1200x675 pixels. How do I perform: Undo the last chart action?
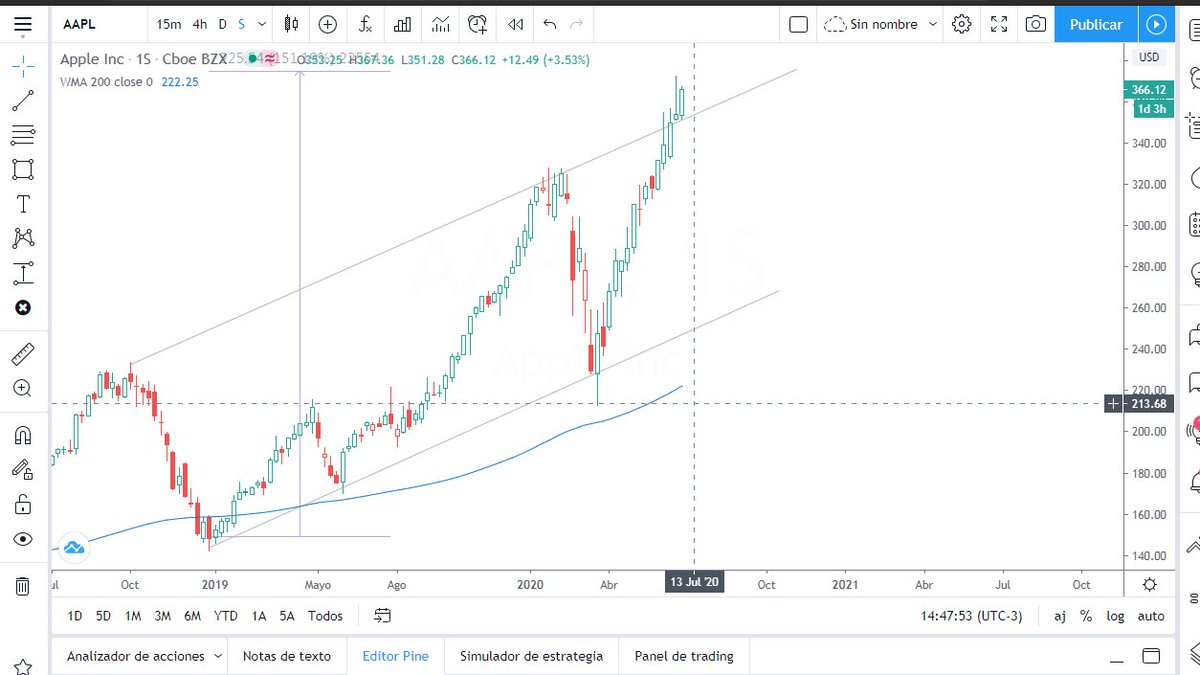coord(549,24)
